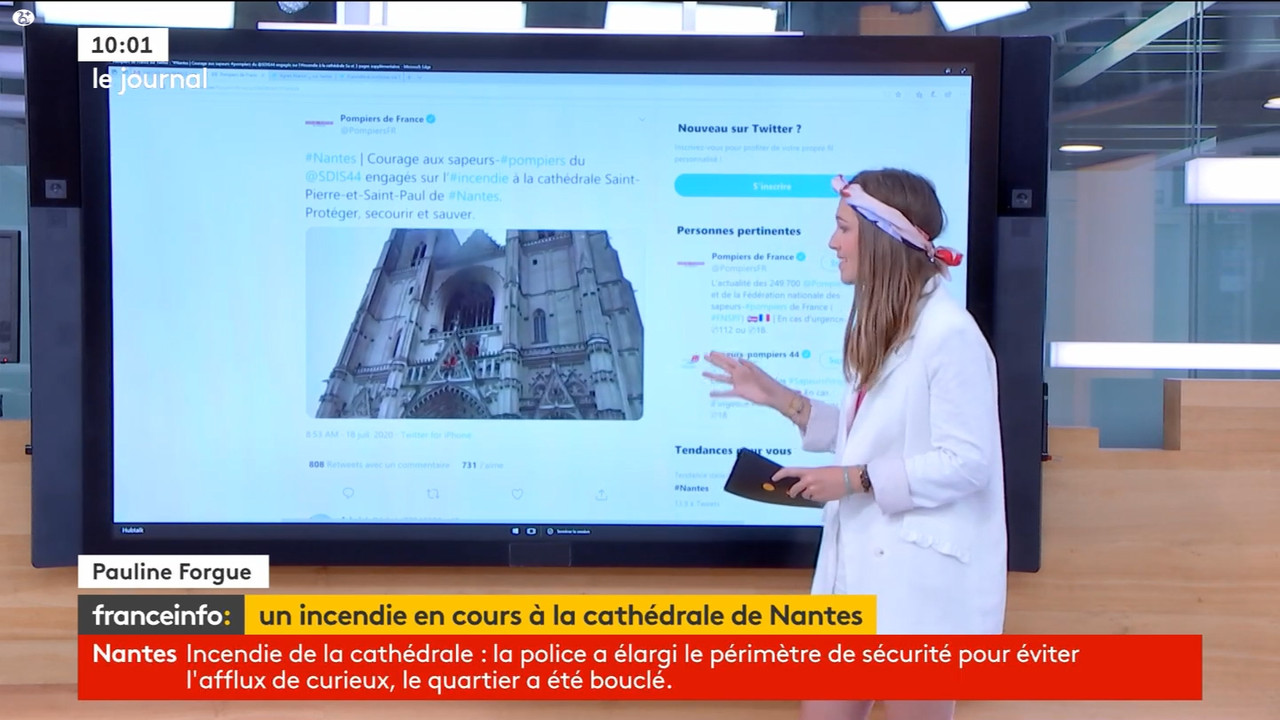
Task: Open the #Nantes trend under Tendances pour vous
Action: [x=692, y=488]
